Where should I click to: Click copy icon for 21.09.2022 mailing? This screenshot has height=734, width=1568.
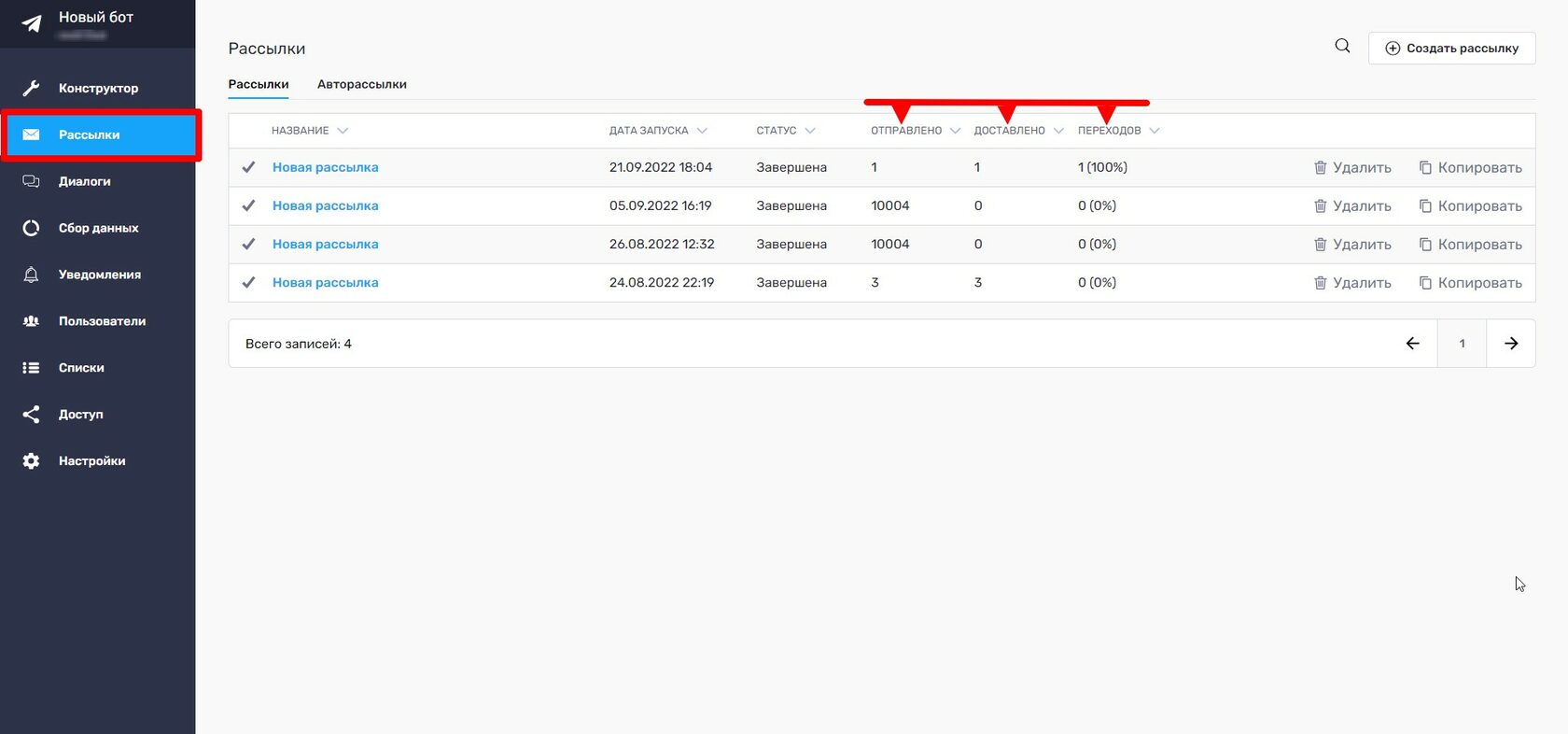pos(1425,167)
